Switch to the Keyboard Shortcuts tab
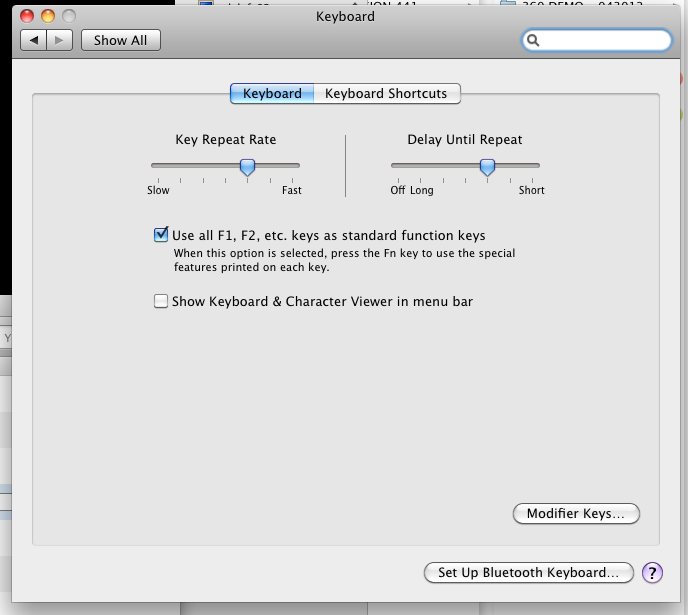The width and height of the screenshot is (688, 615). (387, 93)
